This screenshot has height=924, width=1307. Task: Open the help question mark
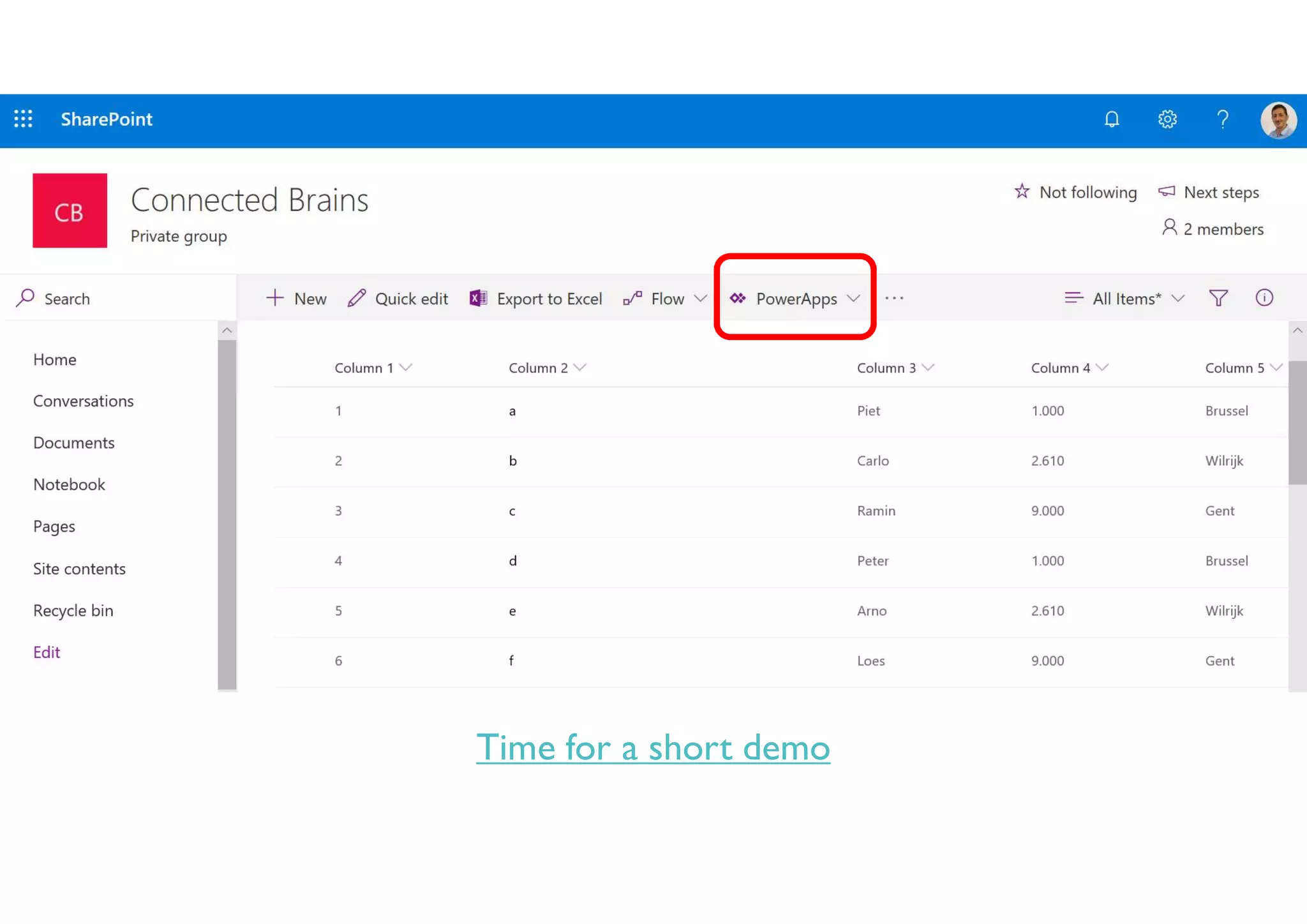[x=1222, y=119]
